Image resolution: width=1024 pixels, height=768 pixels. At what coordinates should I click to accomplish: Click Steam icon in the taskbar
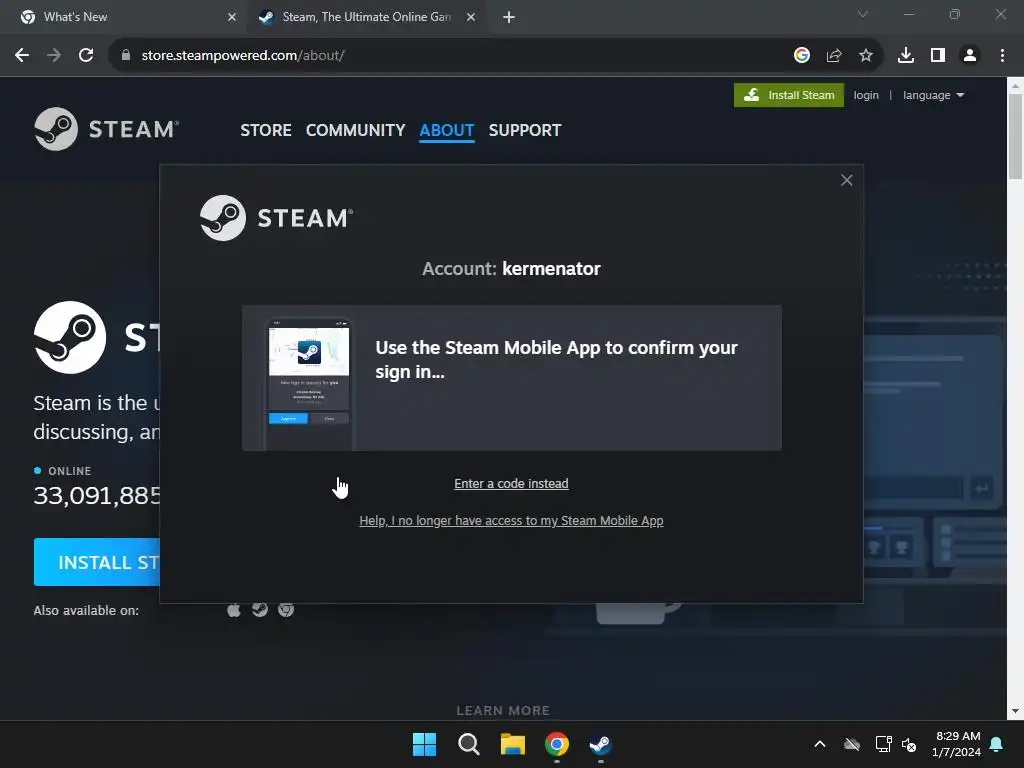600,744
